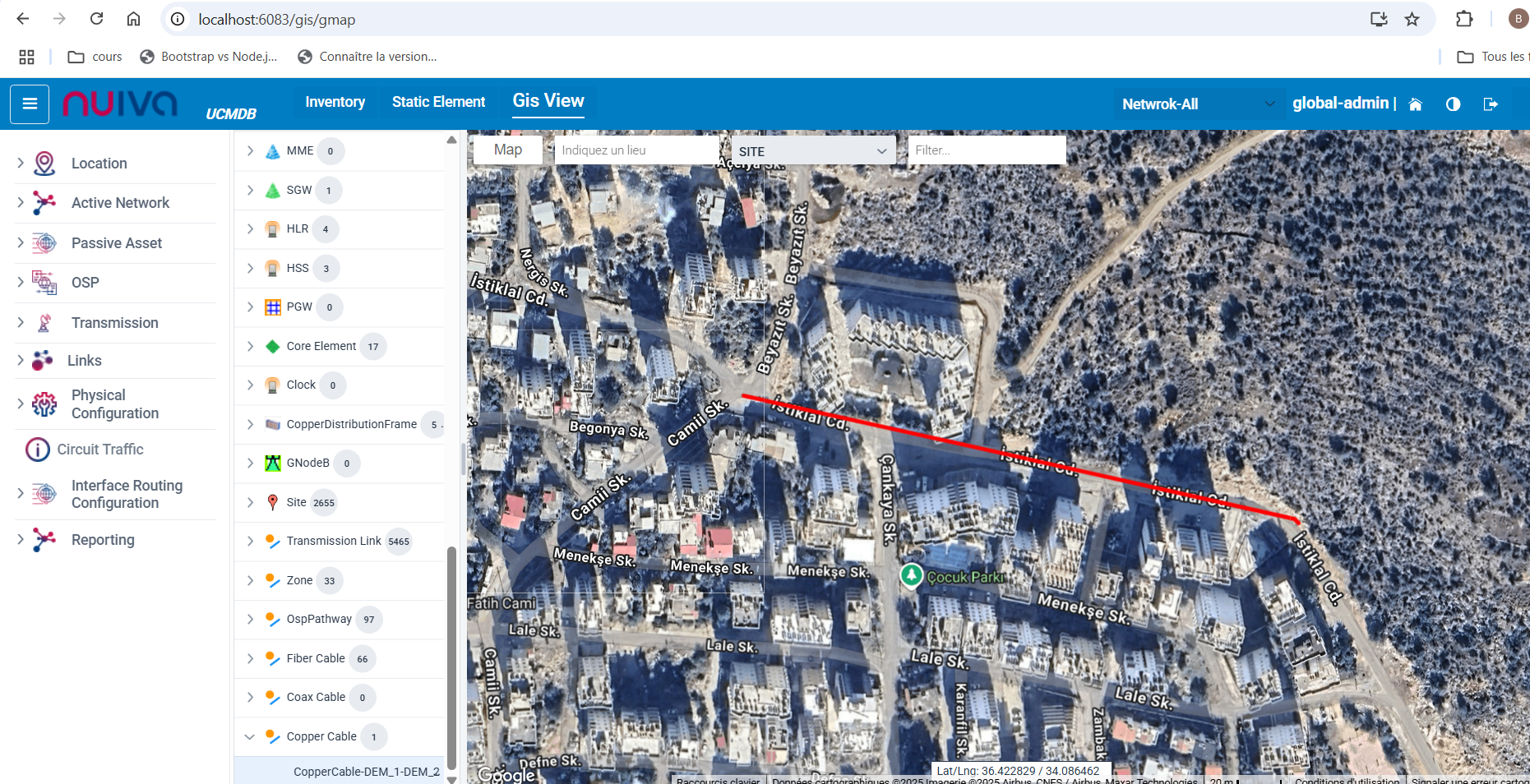Click the browser bookmark star icon
This screenshot has height=784, width=1530.
(x=1412, y=19)
